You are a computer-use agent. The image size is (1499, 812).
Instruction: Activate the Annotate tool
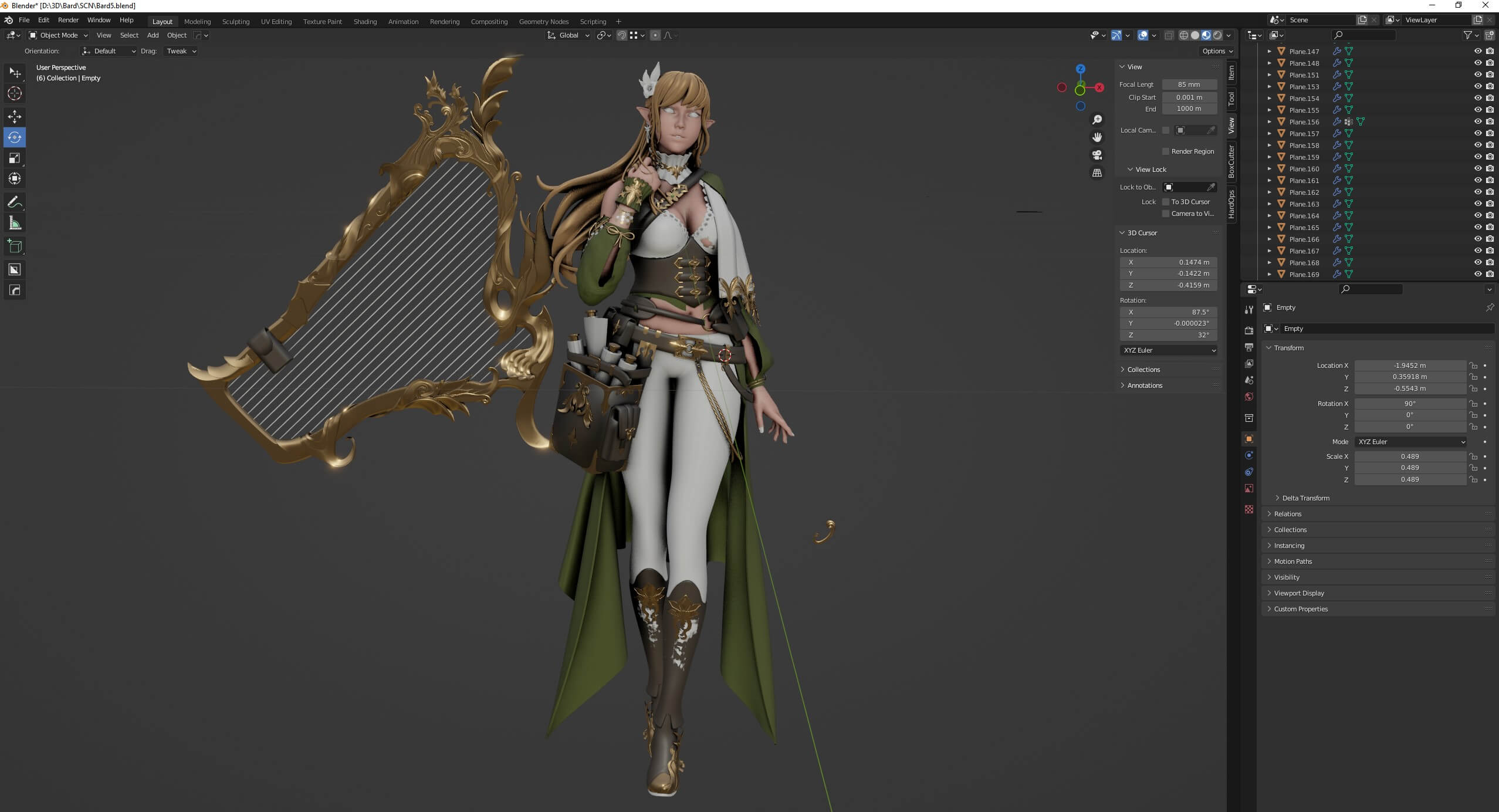(15, 202)
